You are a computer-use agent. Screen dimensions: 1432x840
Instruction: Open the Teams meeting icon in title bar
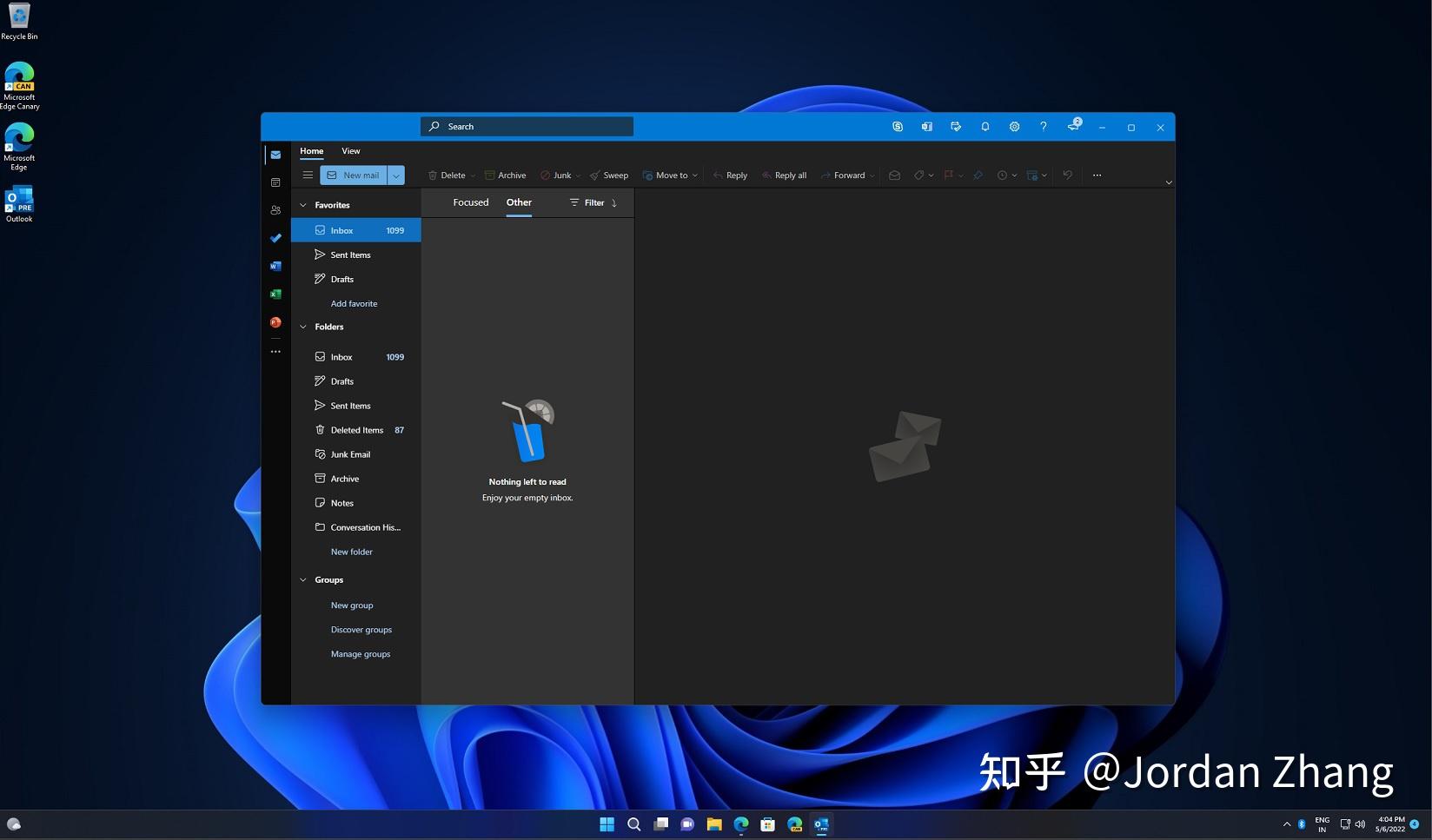pos(926,127)
